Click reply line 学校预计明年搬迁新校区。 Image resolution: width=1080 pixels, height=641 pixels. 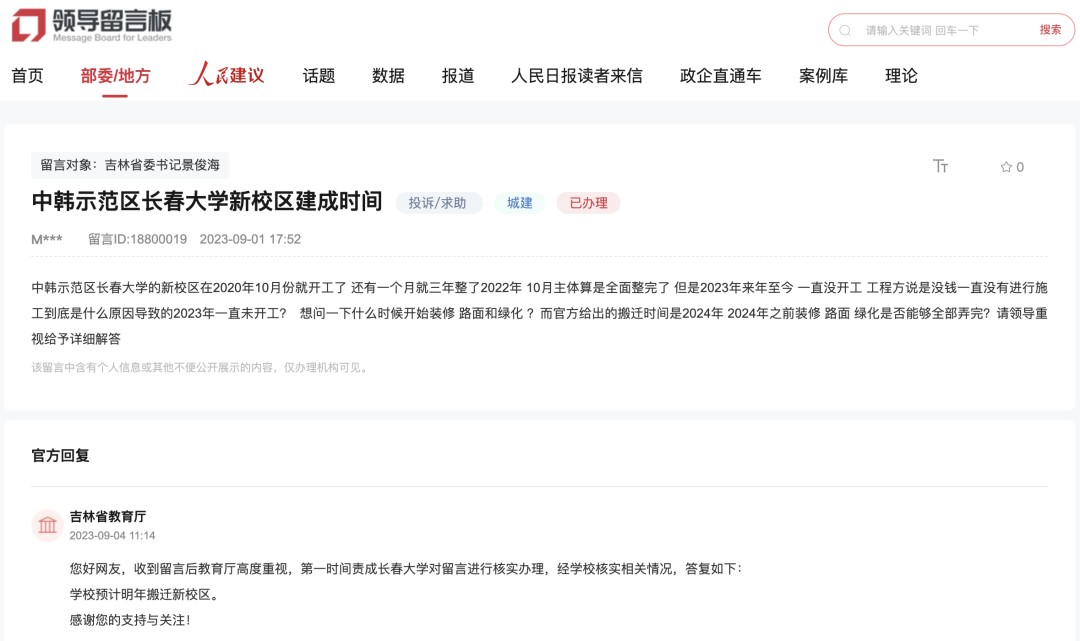click(146, 595)
